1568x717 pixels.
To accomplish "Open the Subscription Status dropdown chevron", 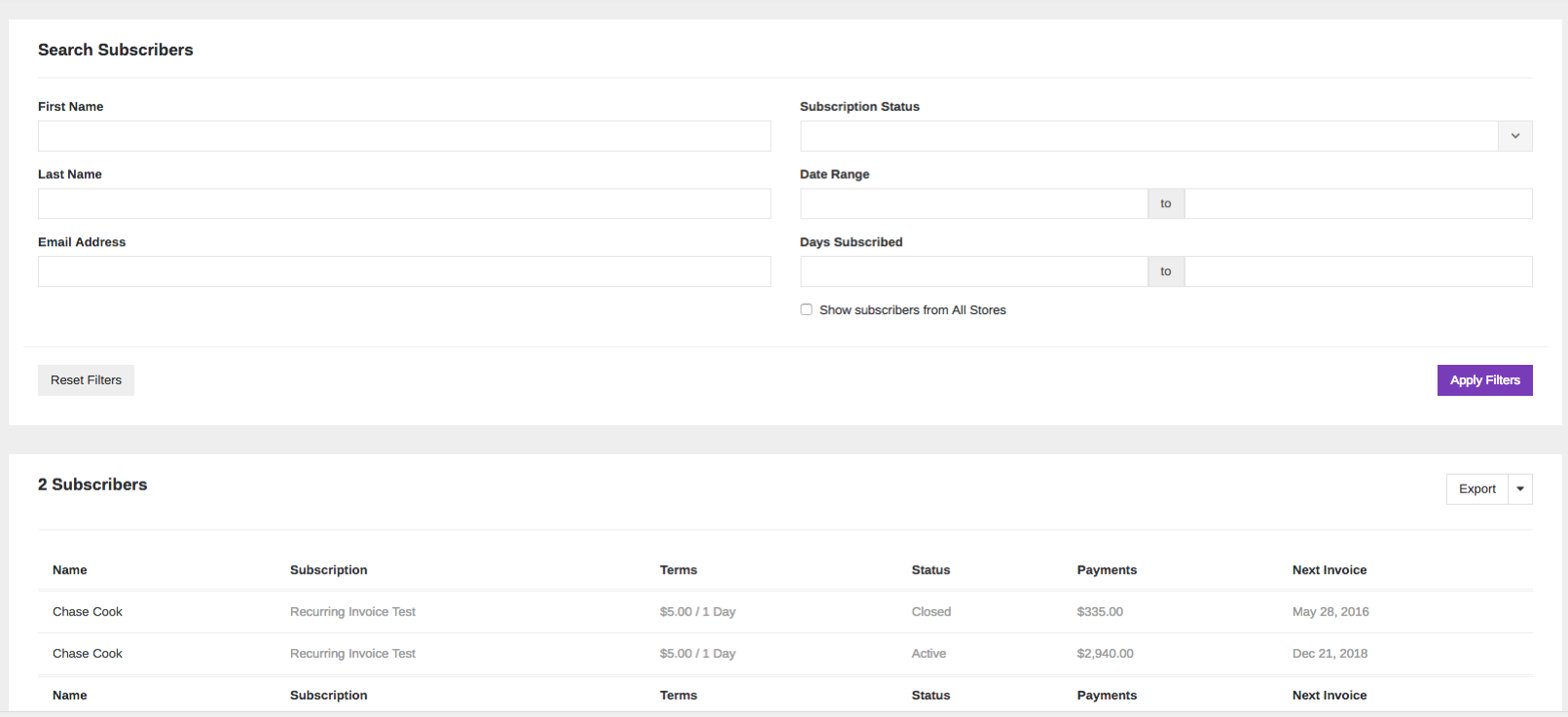I will 1514,136.
